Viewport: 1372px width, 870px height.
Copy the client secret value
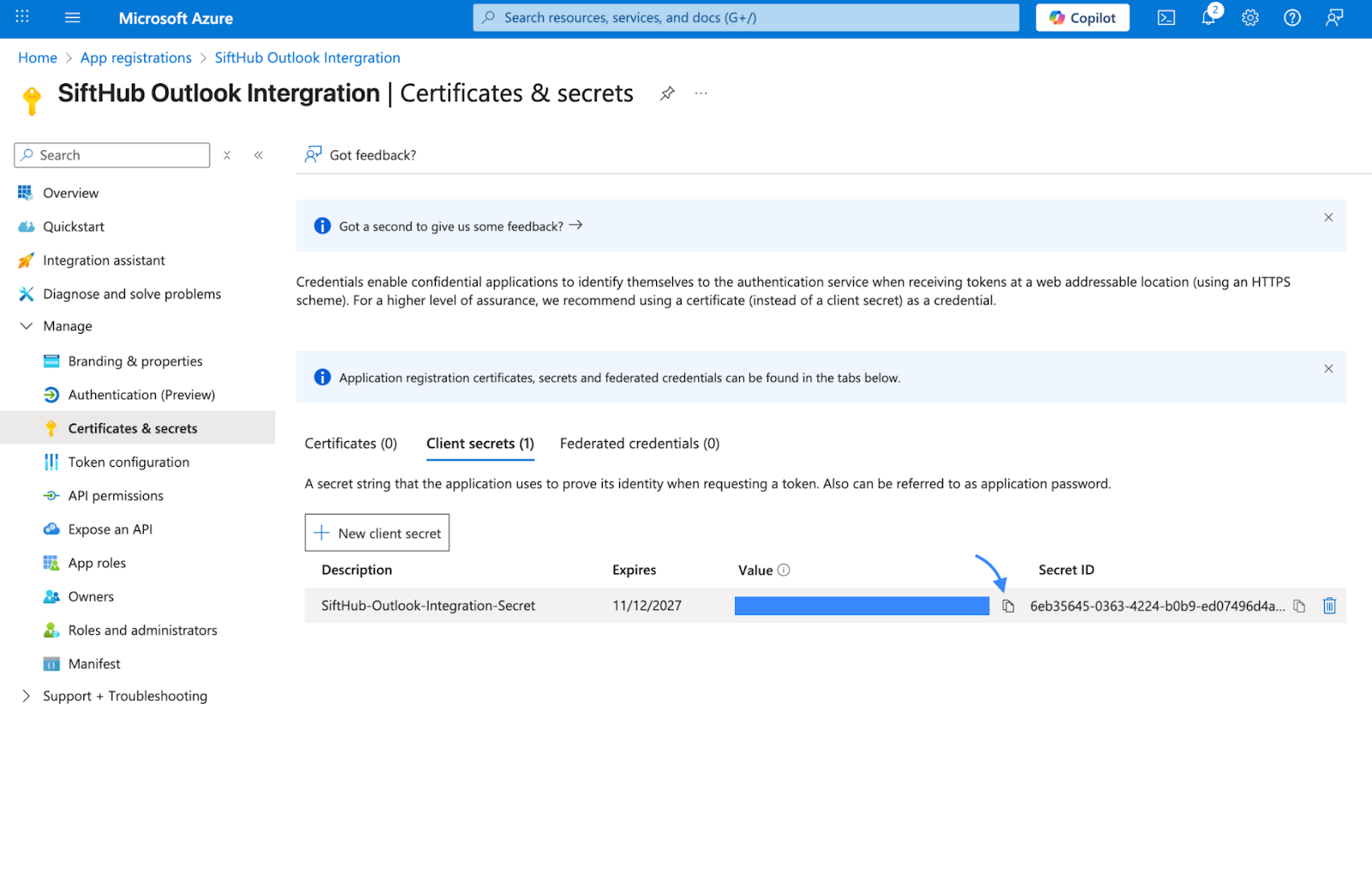coord(1008,607)
